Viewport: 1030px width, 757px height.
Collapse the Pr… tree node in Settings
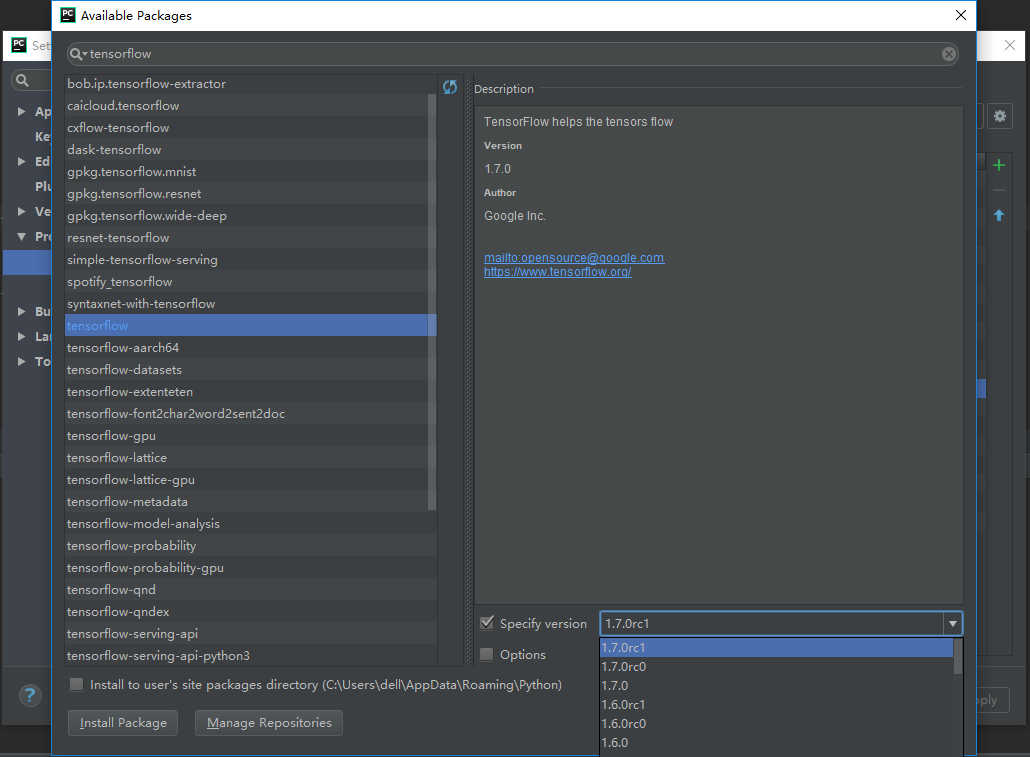pyautogui.click(x=22, y=237)
